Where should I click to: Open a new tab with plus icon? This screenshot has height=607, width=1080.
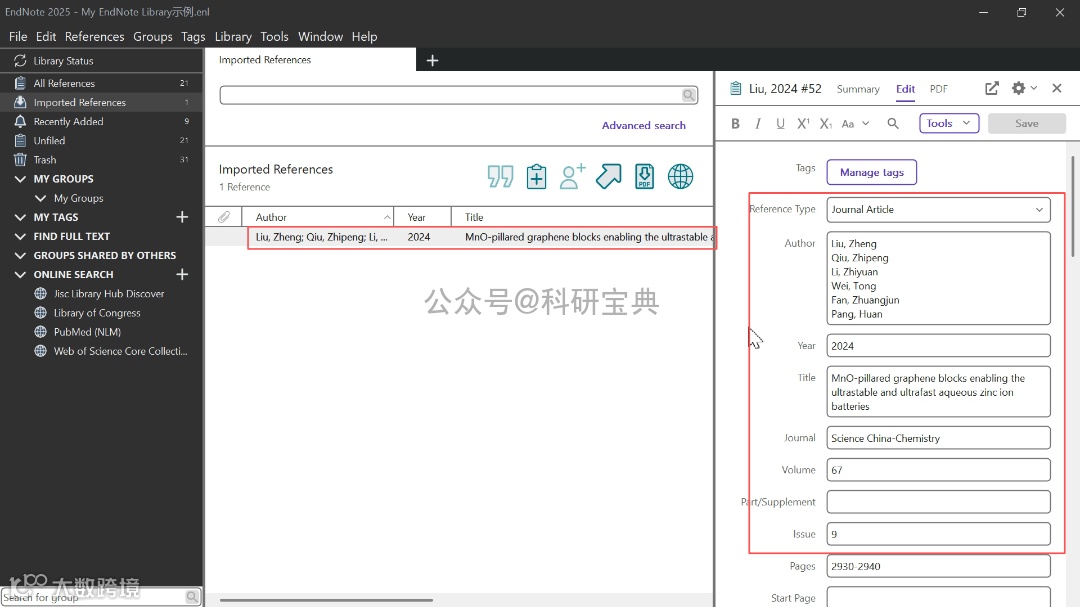(x=433, y=61)
